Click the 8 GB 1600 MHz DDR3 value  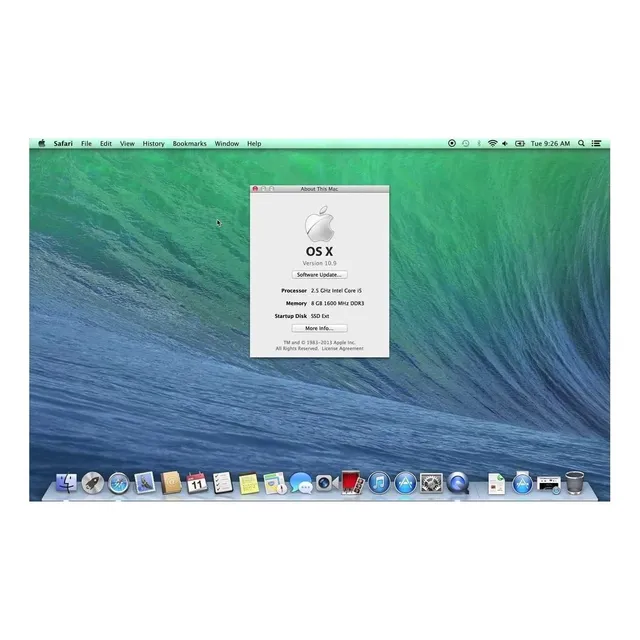click(x=337, y=303)
